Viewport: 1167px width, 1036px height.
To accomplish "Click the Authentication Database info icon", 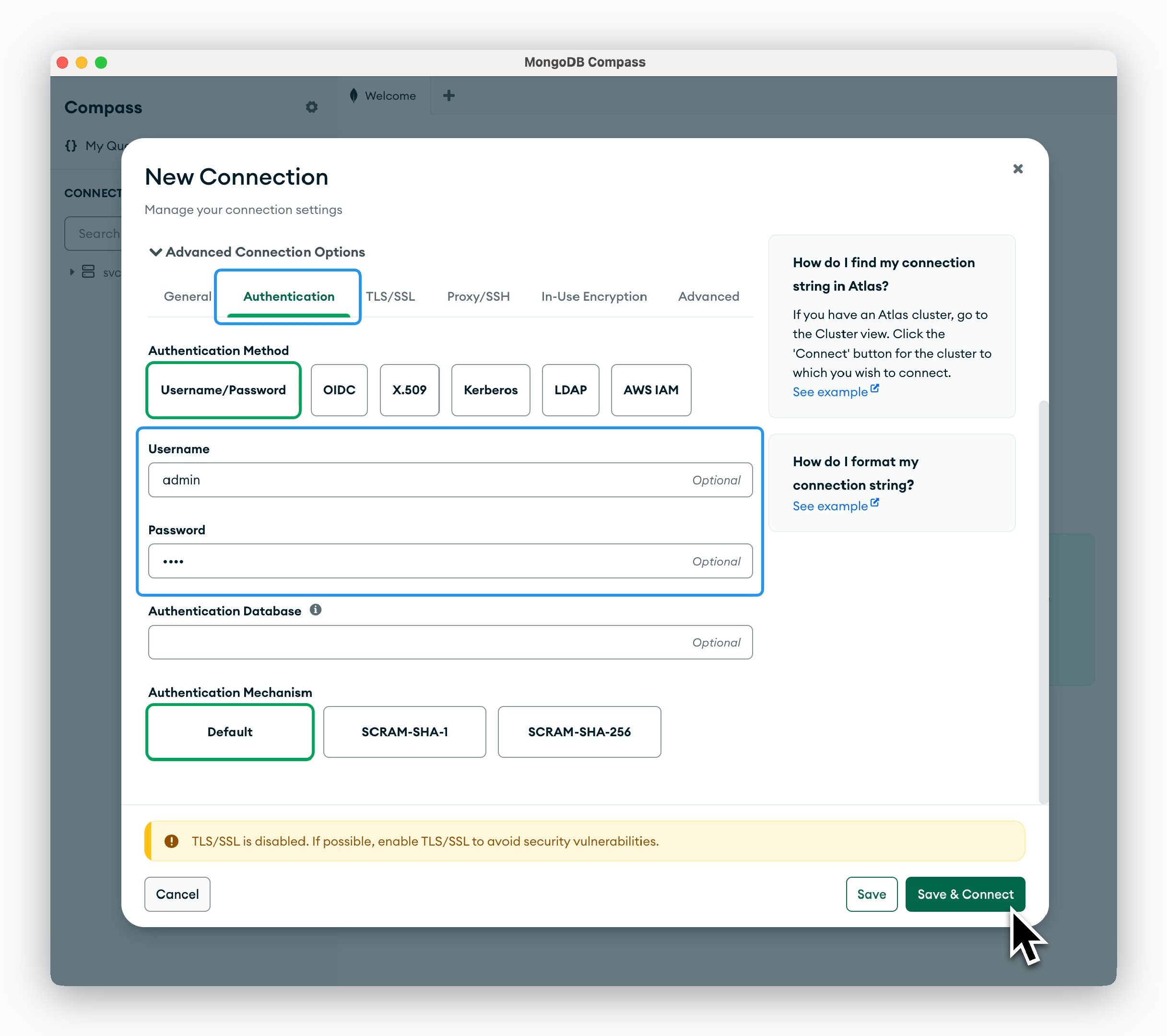I will point(315,610).
